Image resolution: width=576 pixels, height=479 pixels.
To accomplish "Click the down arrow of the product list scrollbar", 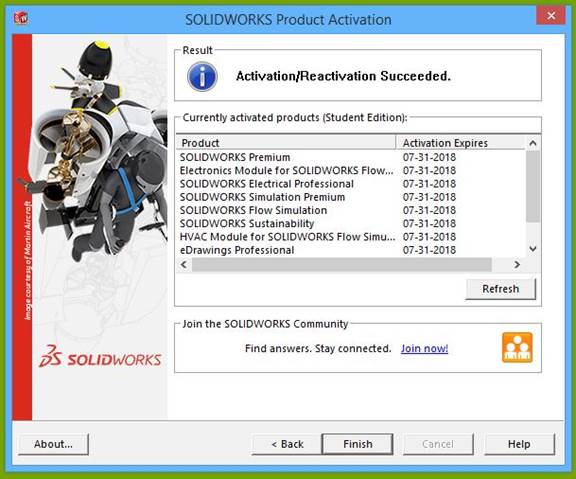I will [x=533, y=249].
